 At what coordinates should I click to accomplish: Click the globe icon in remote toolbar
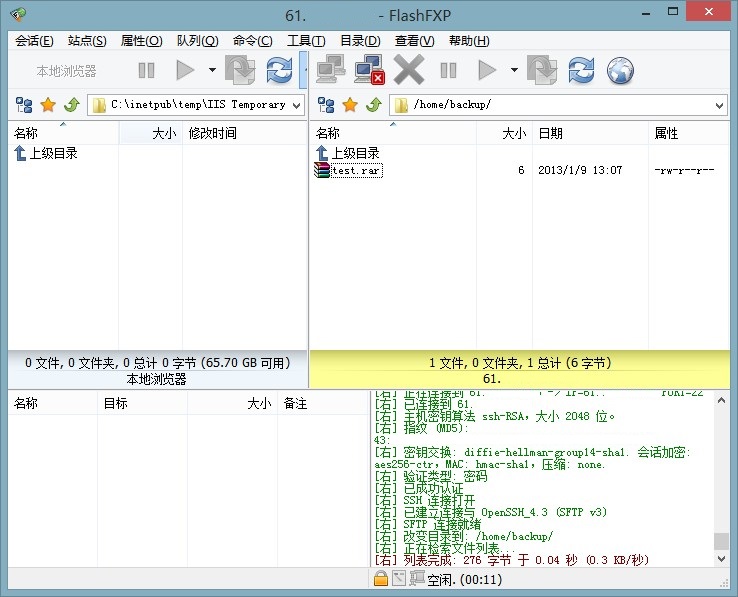(621, 70)
